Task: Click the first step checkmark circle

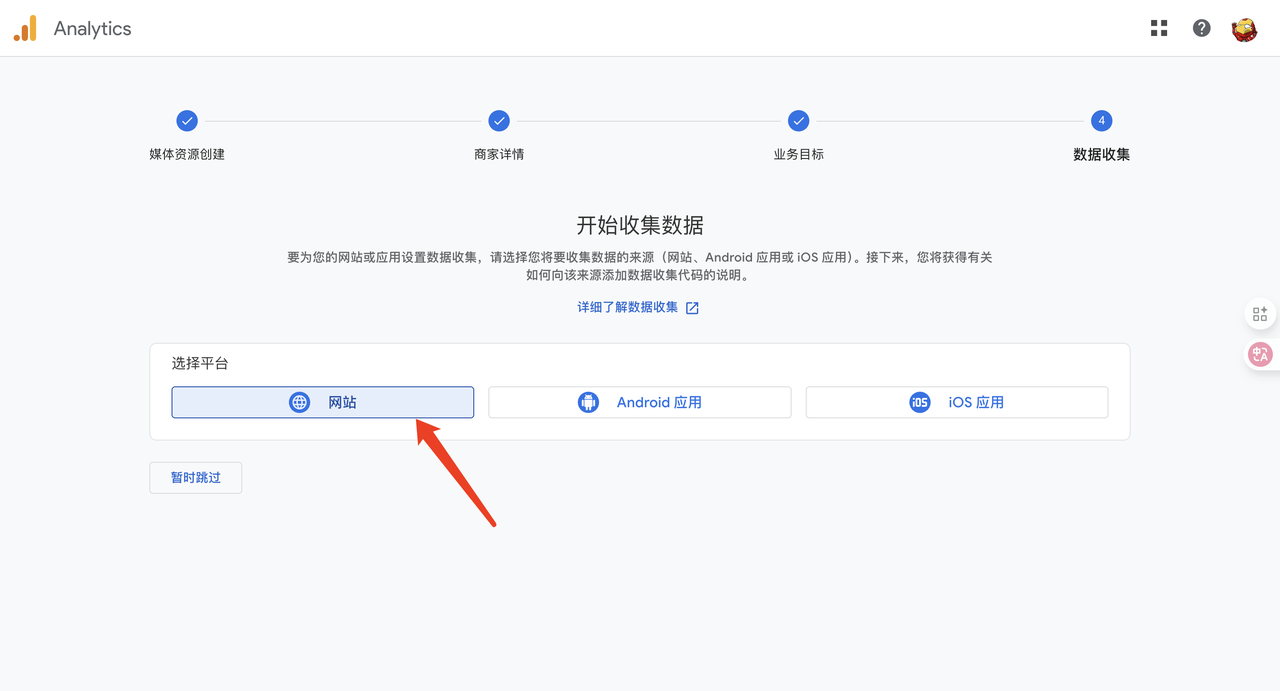Action: (187, 121)
